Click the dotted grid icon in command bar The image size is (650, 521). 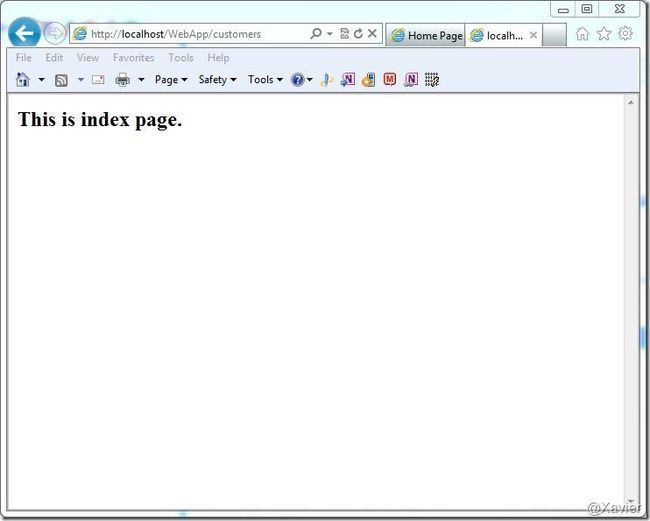pyautogui.click(x=432, y=79)
